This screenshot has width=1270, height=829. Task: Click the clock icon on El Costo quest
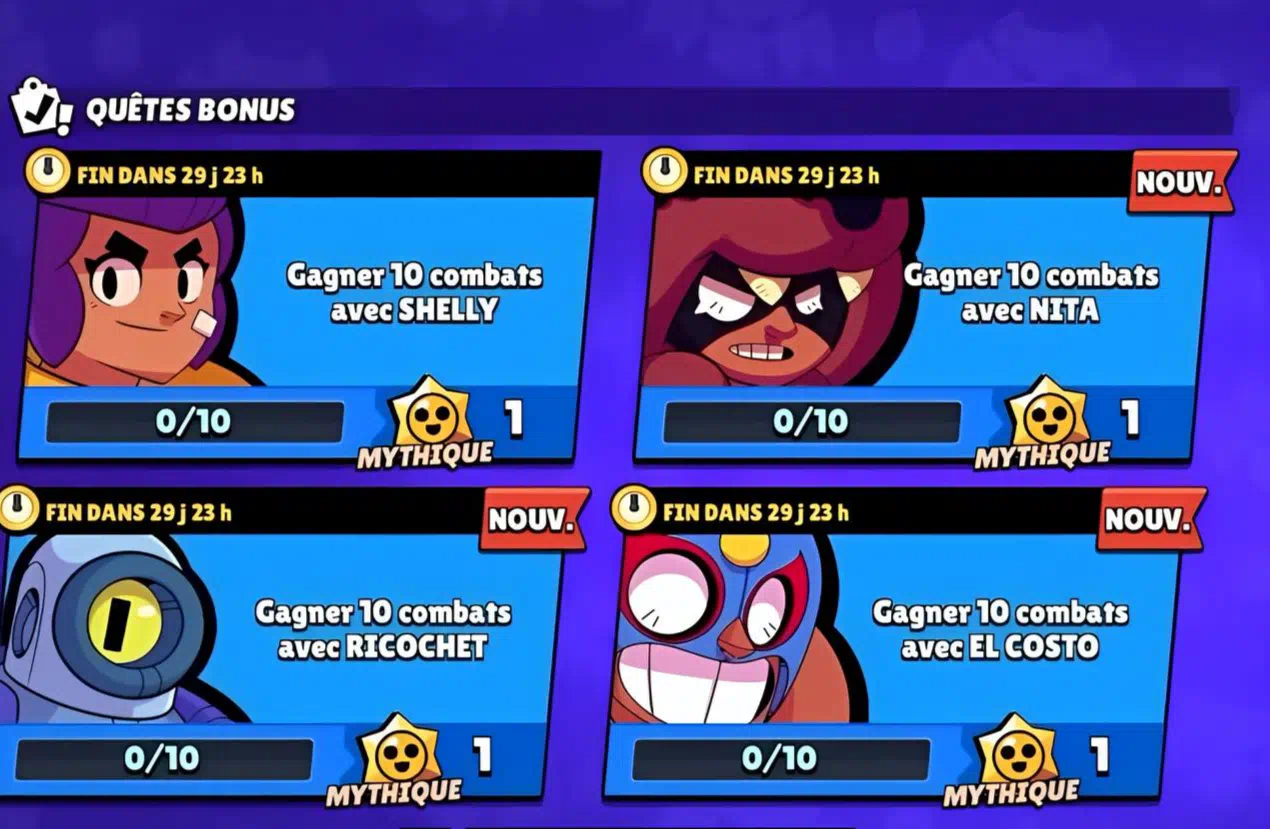[633, 509]
